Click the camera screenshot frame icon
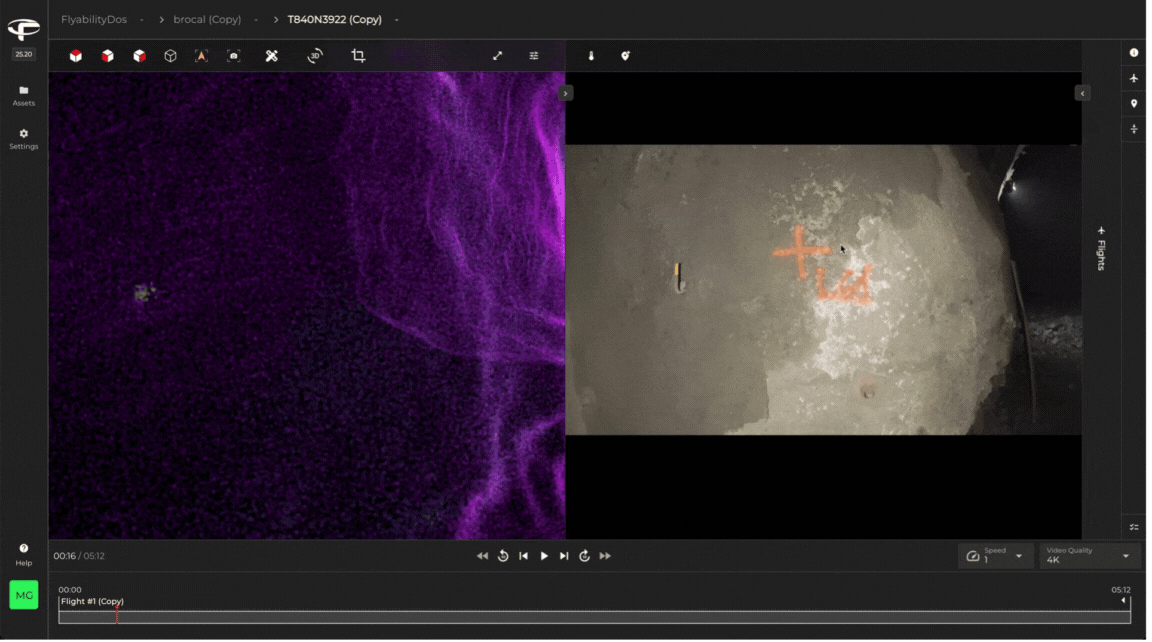 [234, 56]
